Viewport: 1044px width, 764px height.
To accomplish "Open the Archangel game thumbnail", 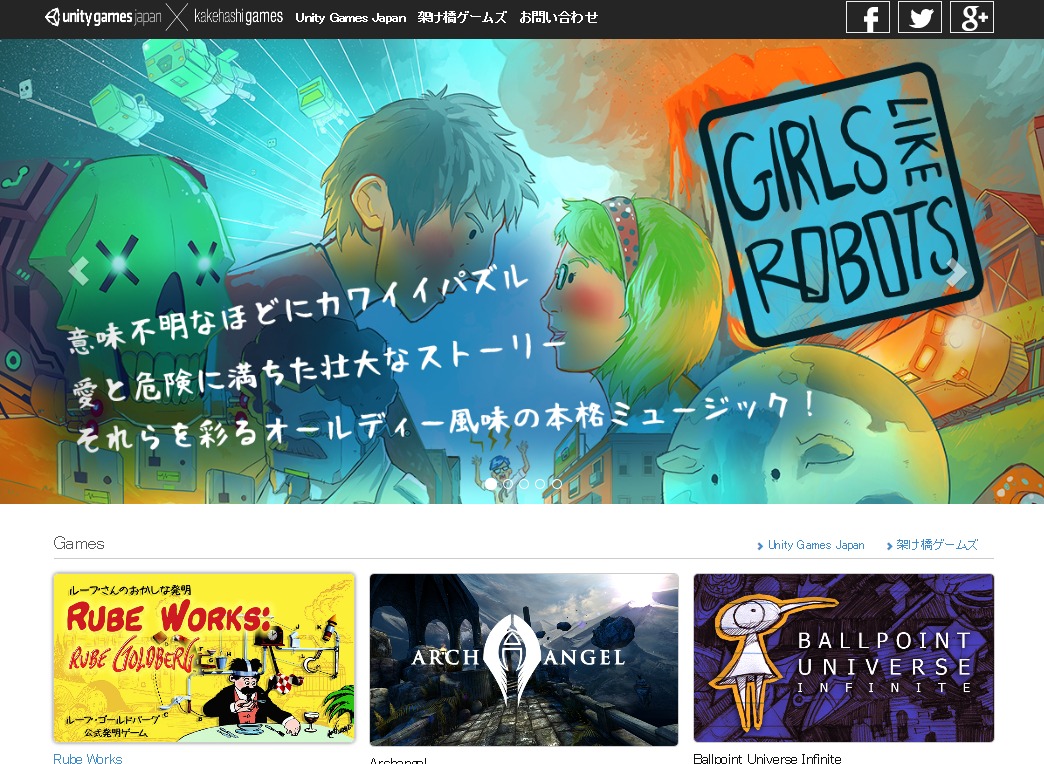I will pyautogui.click(x=524, y=659).
